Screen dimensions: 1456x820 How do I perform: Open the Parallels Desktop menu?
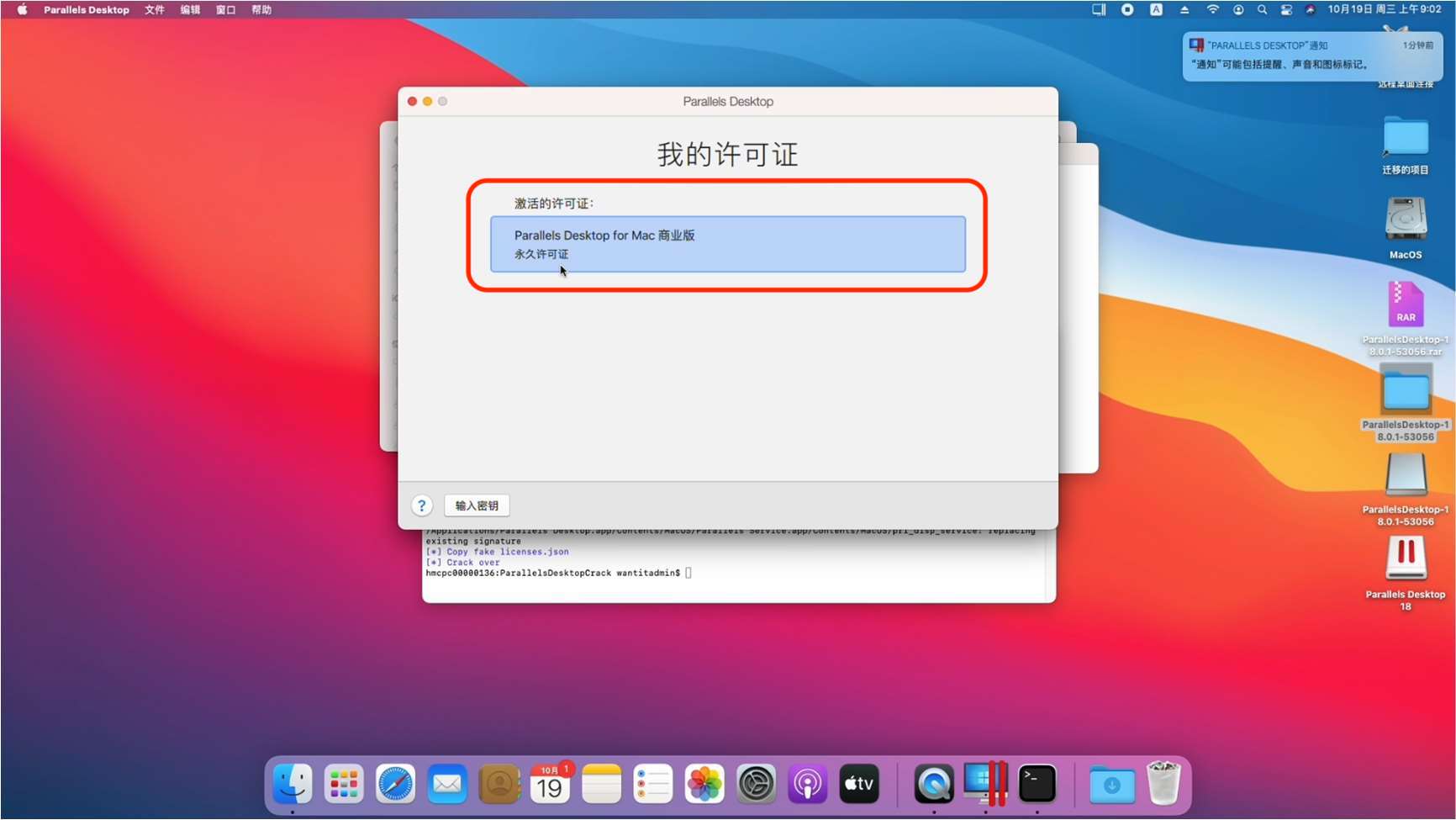point(87,10)
